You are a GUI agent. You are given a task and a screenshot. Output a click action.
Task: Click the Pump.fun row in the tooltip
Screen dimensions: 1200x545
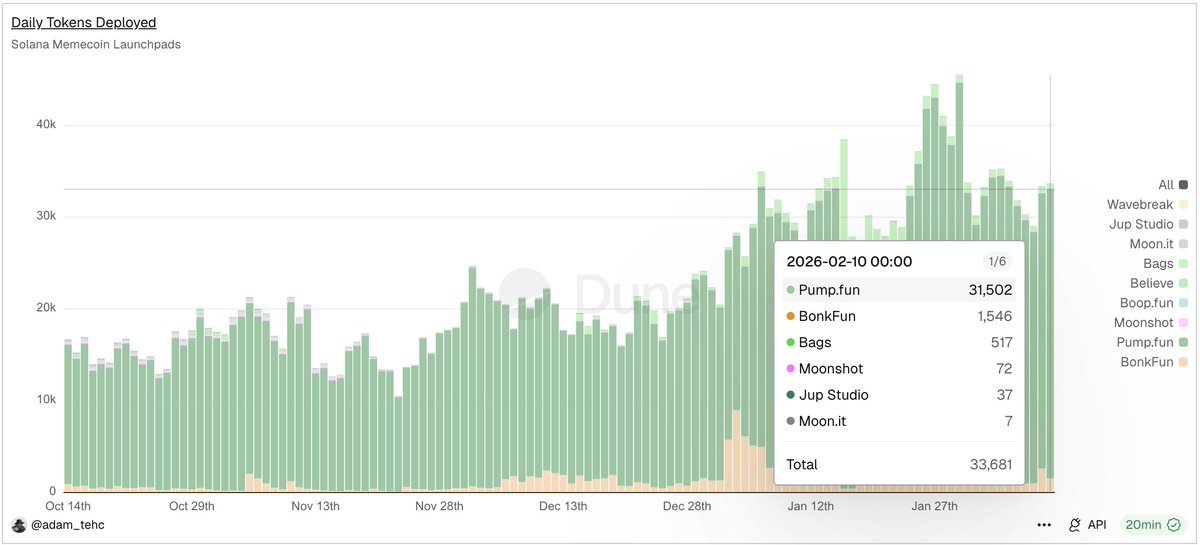click(x=899, y=290)
